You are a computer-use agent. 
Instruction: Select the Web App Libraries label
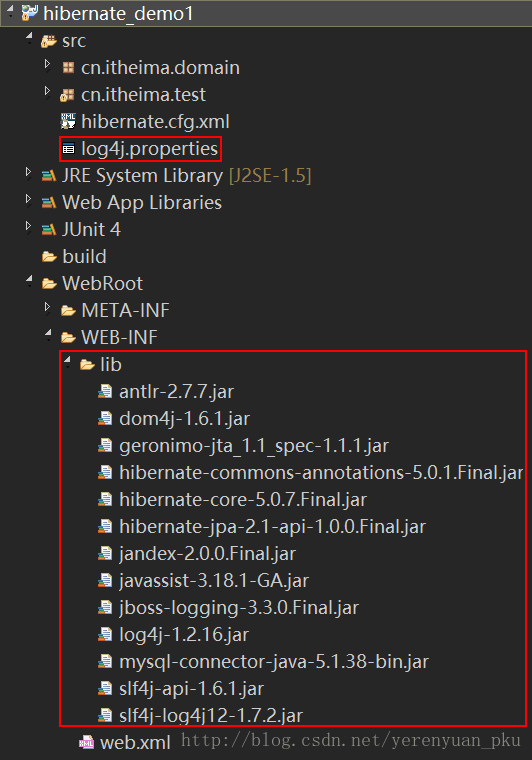click(142, 203)
